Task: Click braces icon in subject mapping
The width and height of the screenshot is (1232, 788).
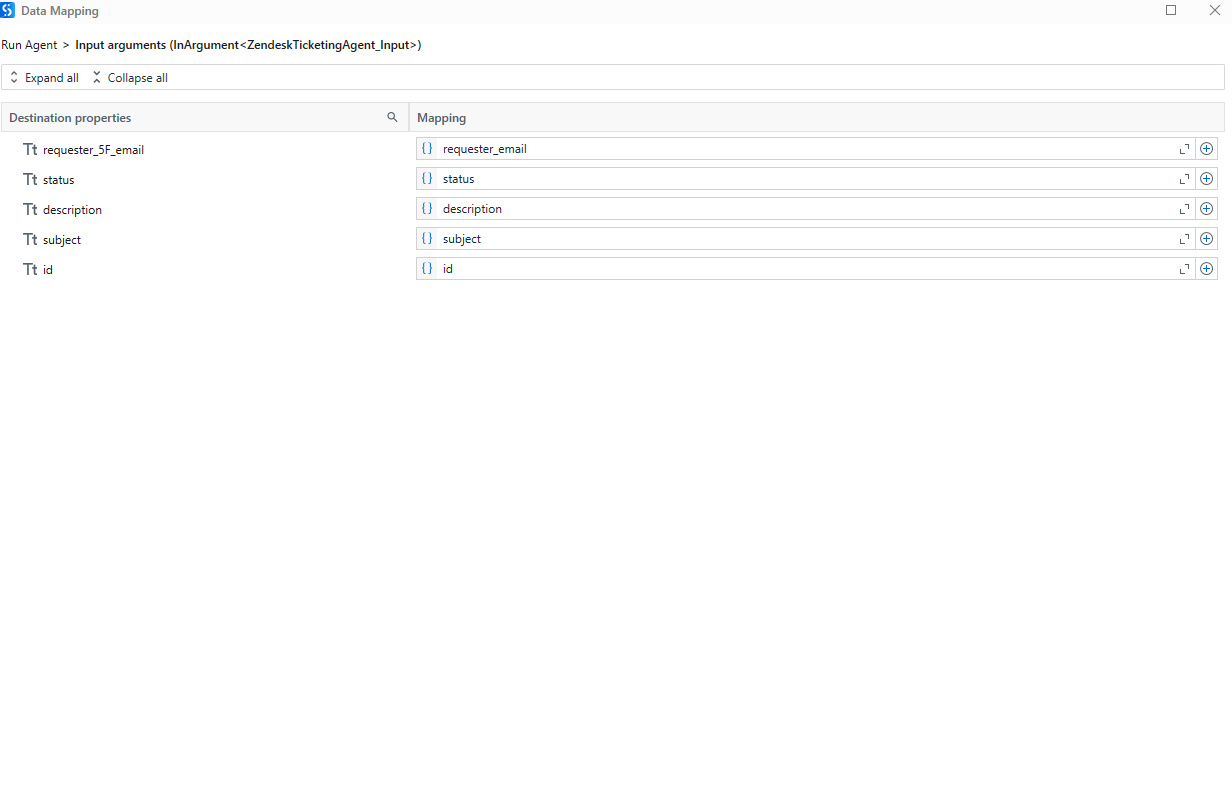Action: 427,239
